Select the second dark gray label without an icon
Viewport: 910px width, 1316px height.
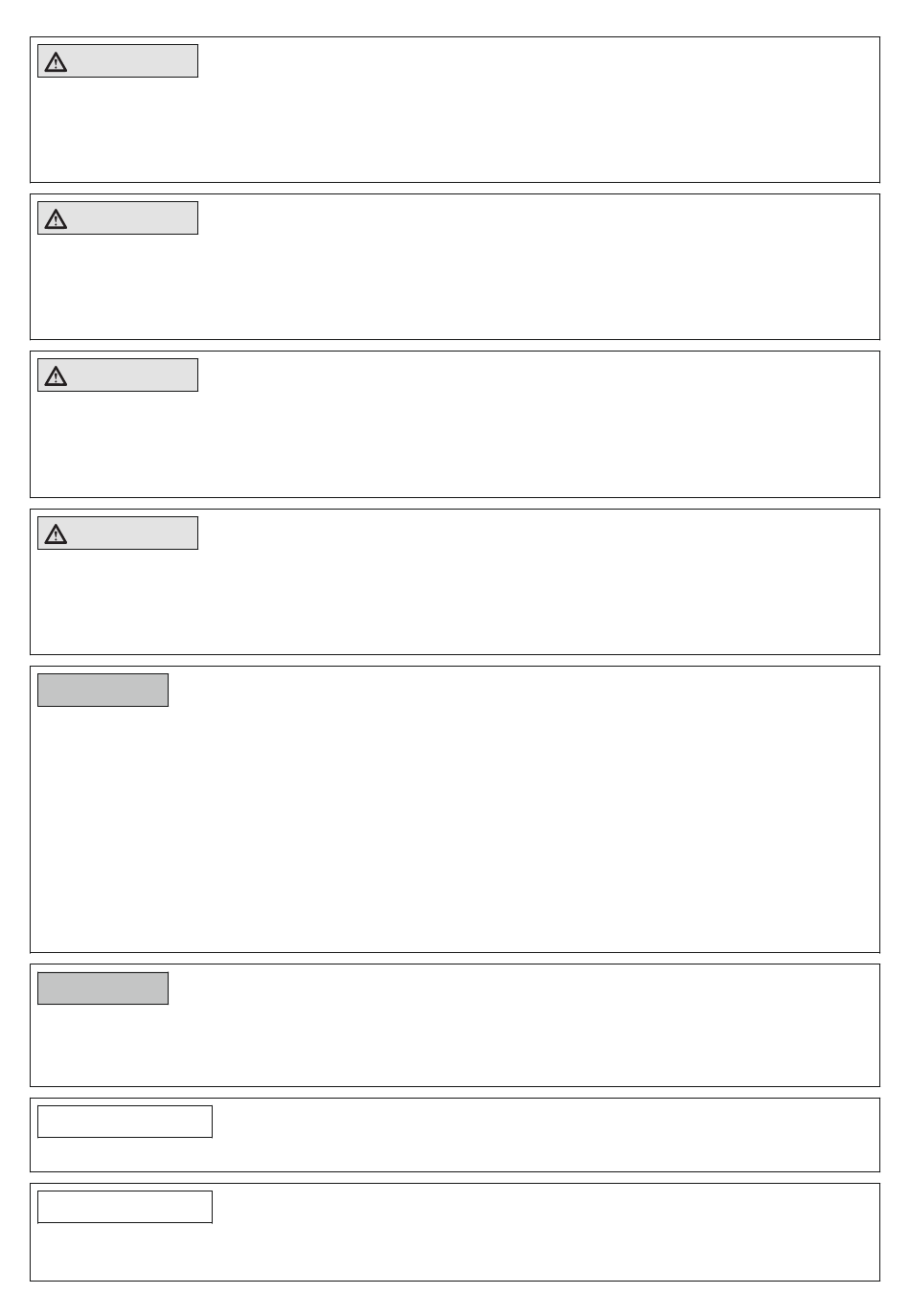(x=102, y=987)
